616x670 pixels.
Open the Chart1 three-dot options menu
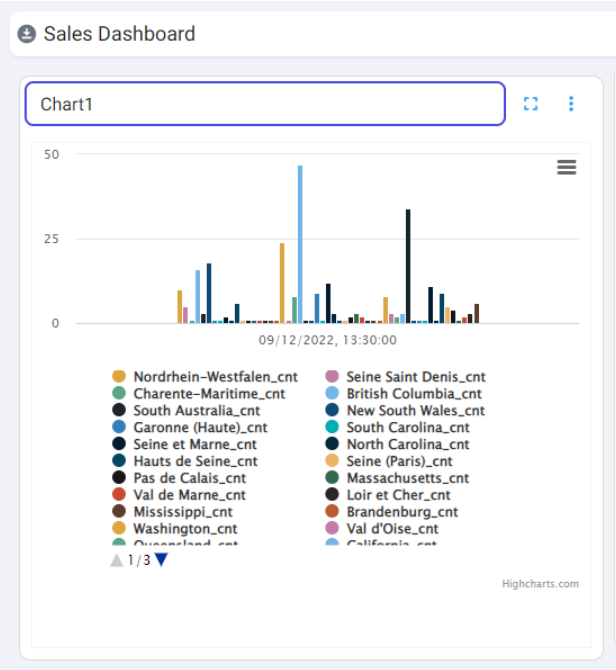[571, 104]
